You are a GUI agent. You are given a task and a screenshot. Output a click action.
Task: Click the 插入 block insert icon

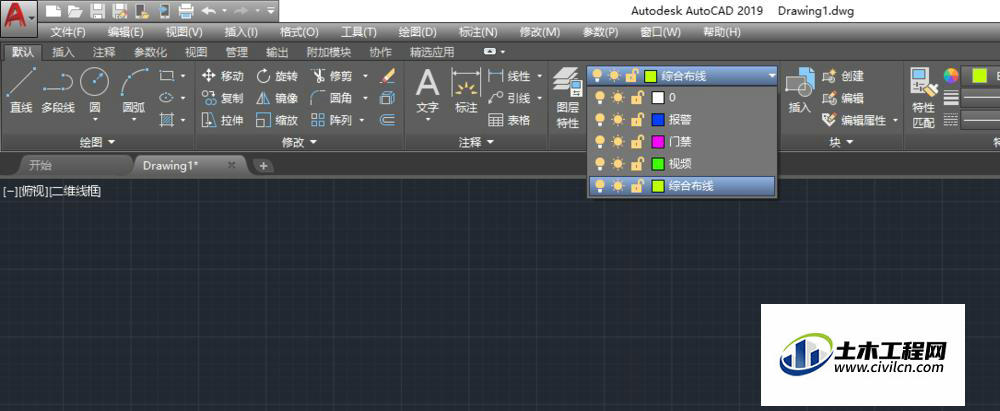[800, 91]
